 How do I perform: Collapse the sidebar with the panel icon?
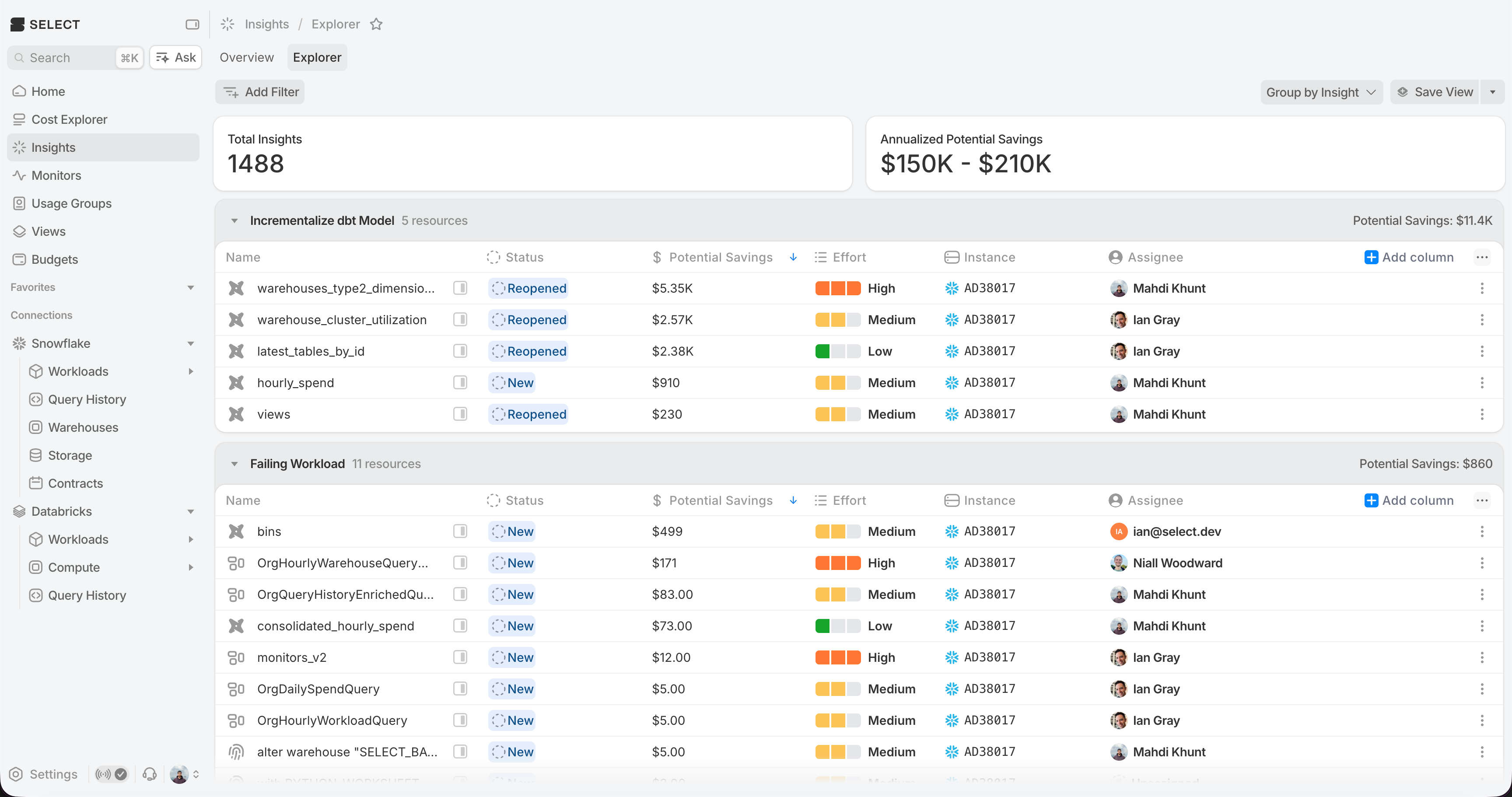tap(192, 24)
